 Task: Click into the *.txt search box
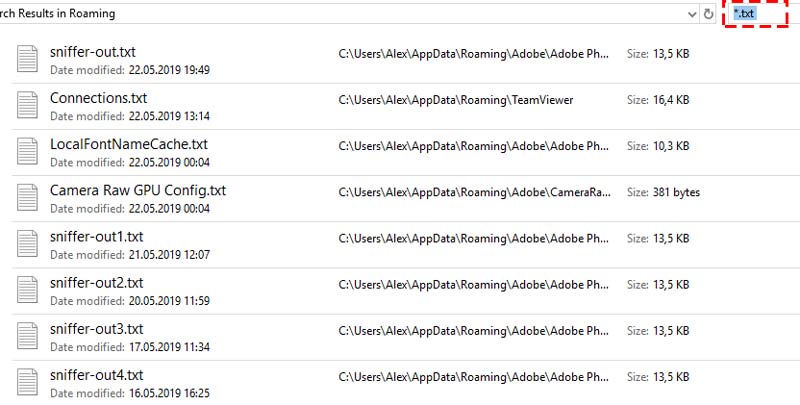click(756, 13)
